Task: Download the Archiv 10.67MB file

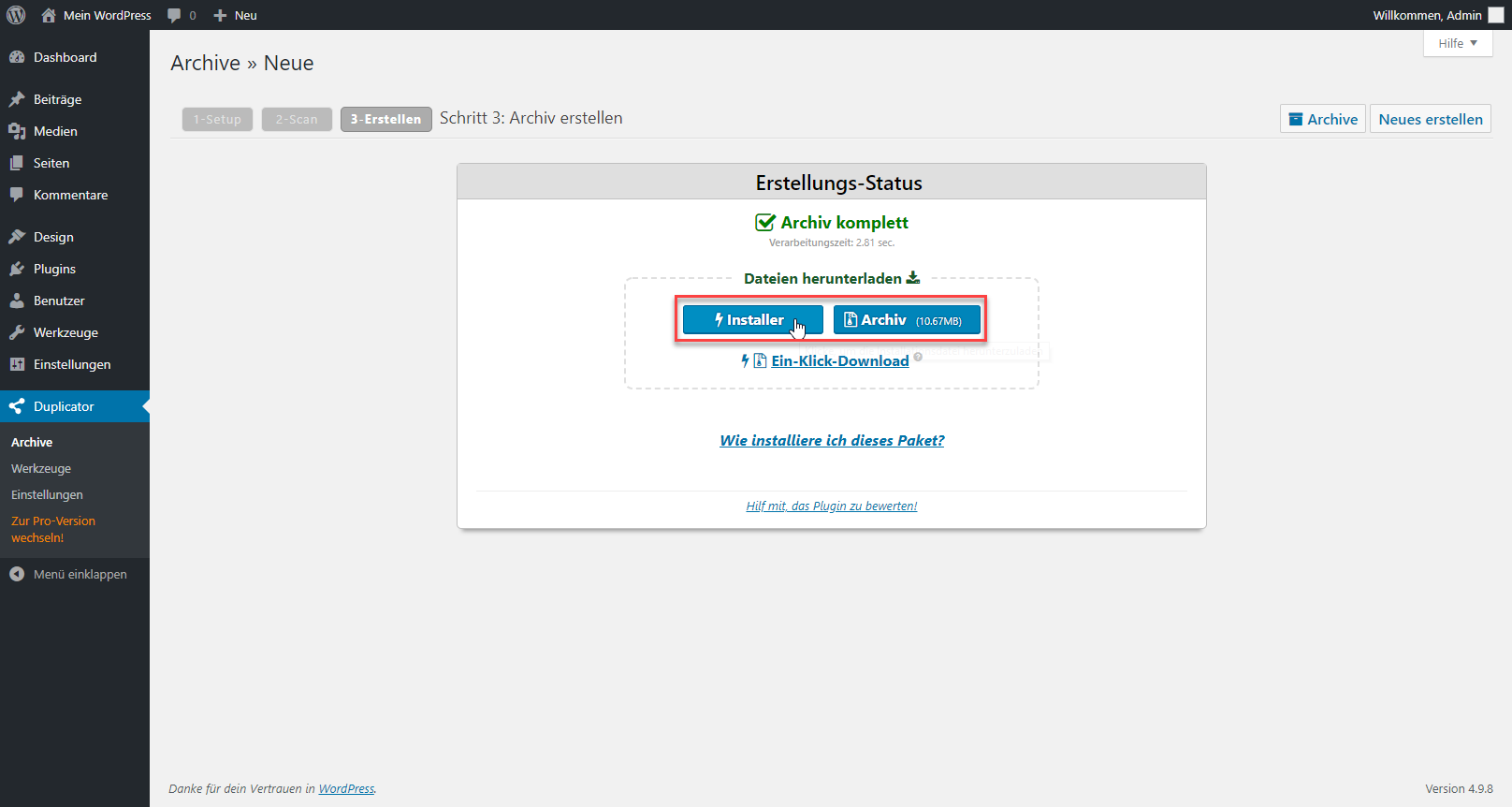Action: [x=906, y=320]
